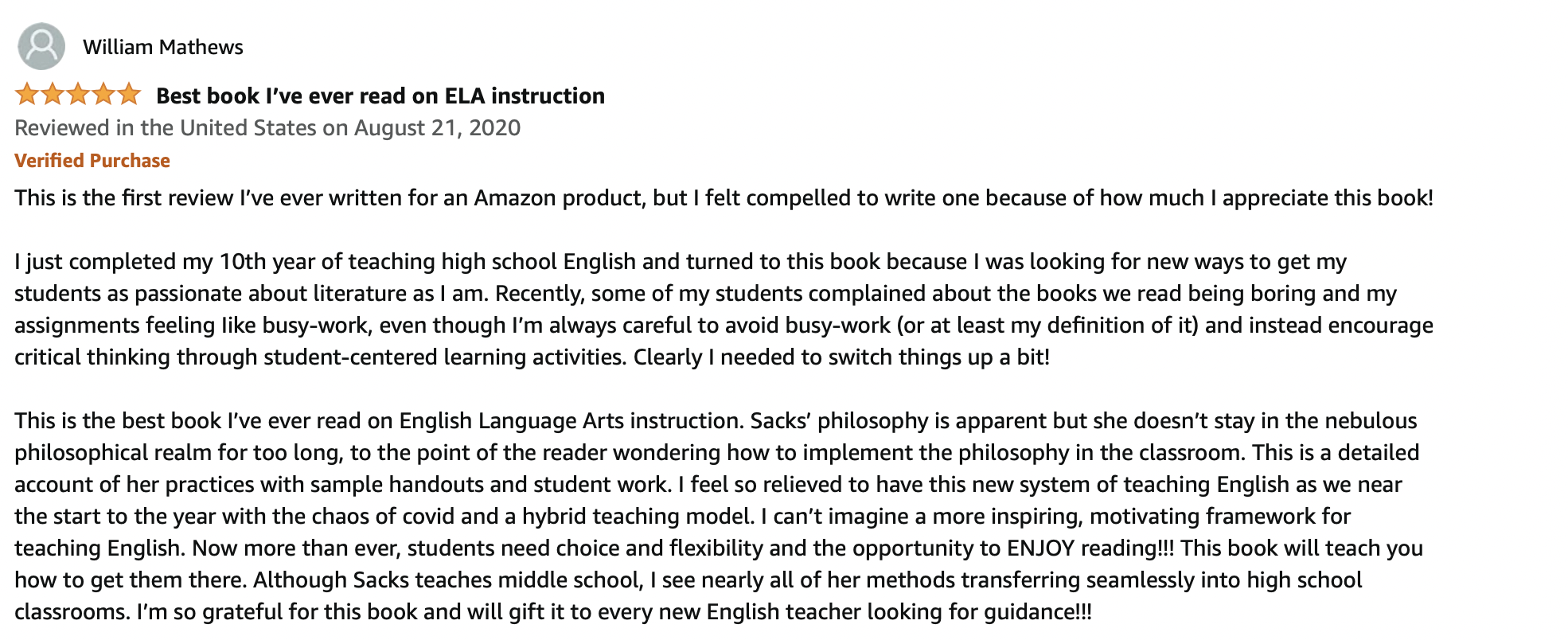This screenshot has height=640, width=1568.
Task: Click the 'Clearly I needed to switch things up' sentence
Action: [x=841, y=357]
